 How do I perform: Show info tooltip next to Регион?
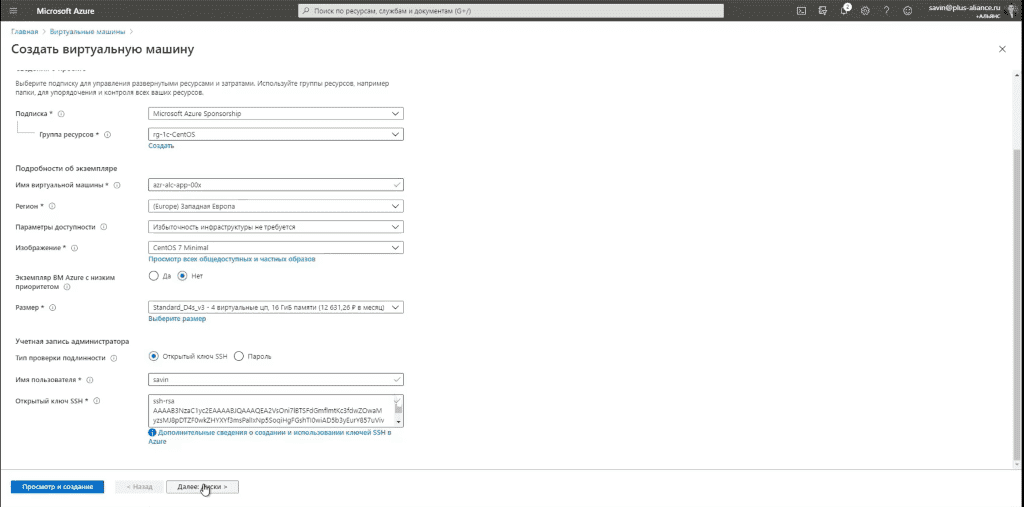(x=52, y=206)
